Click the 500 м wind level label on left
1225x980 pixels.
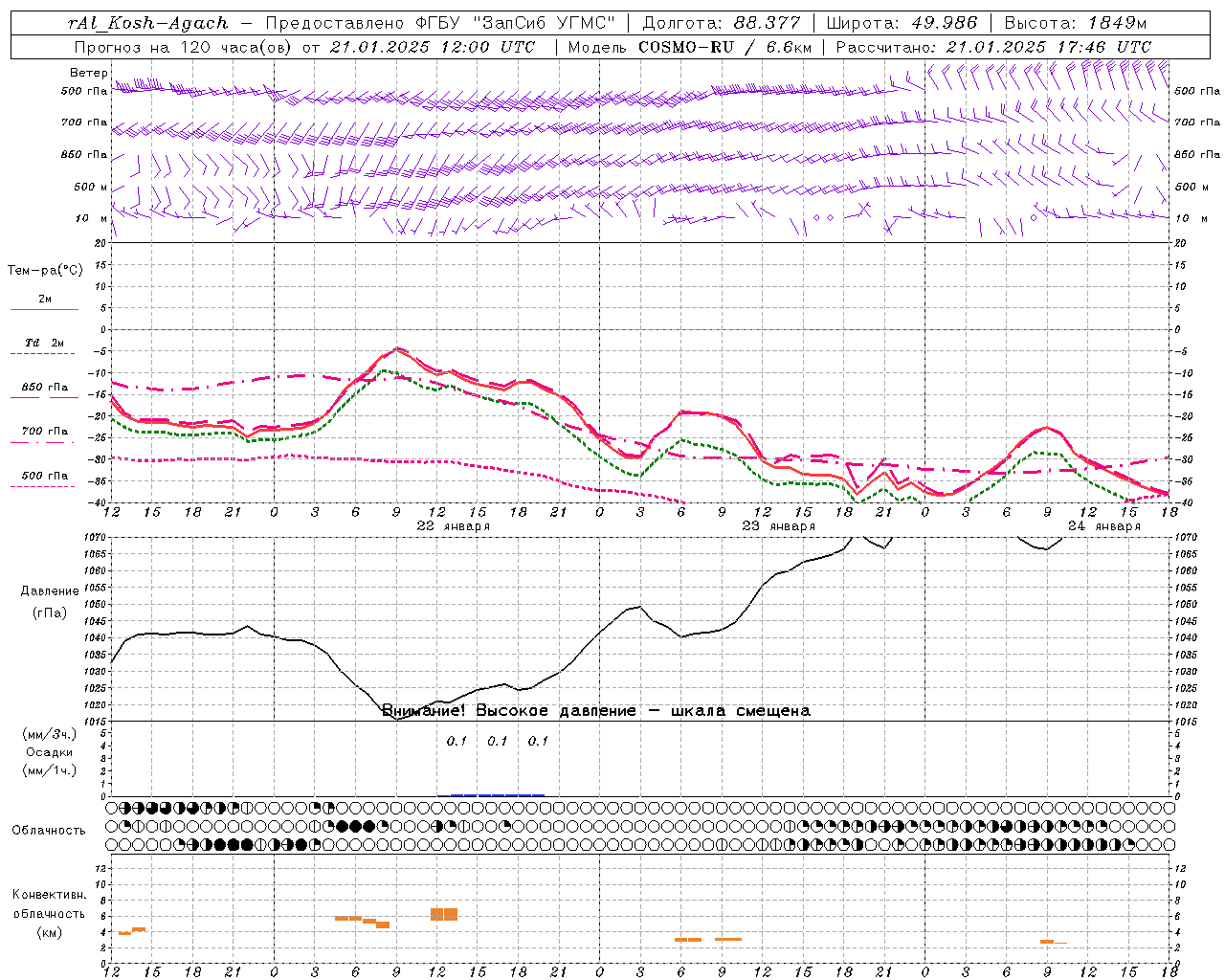pyautogui.click(x=91, y=187)
